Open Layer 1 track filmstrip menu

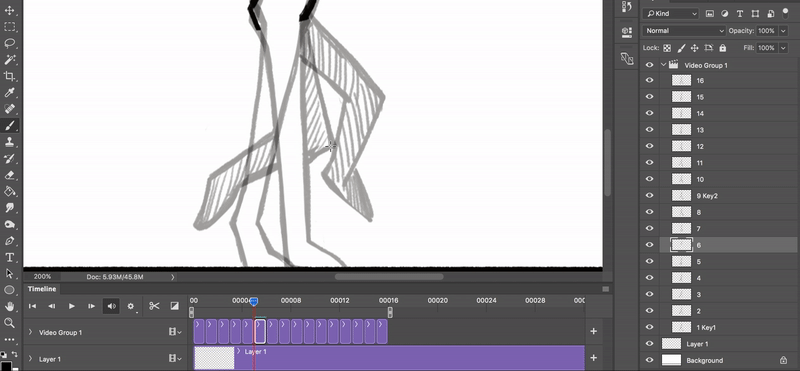click(175, 358)
